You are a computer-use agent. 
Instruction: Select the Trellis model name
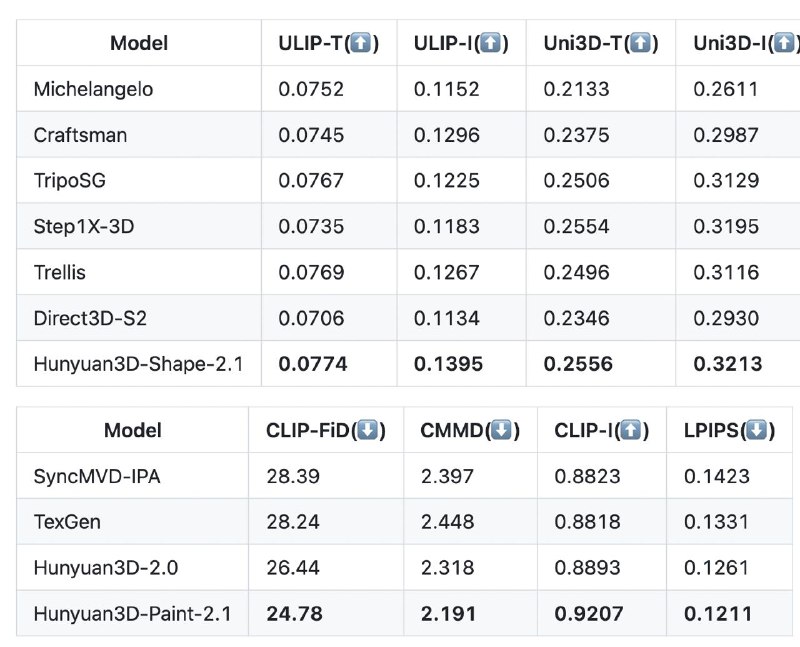(60, 272)
